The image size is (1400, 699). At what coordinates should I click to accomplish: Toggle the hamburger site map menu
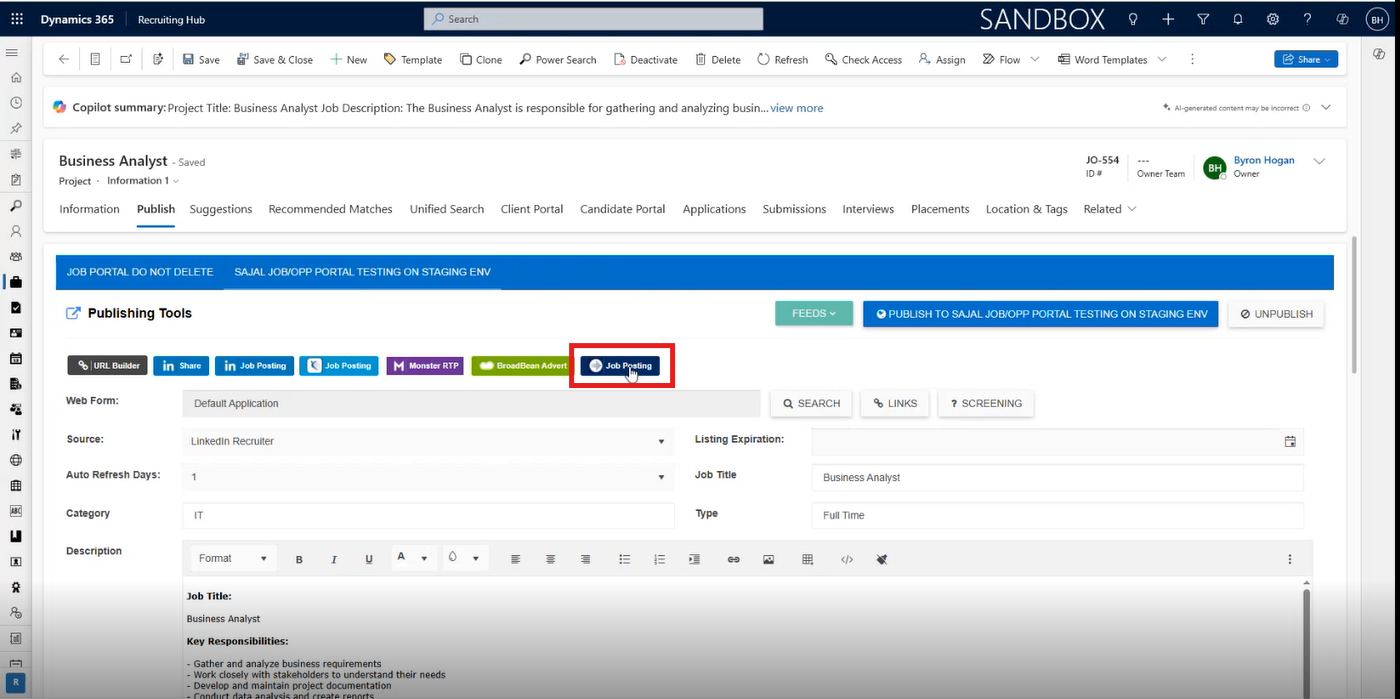pyautogui.click(x=13, y=53)
